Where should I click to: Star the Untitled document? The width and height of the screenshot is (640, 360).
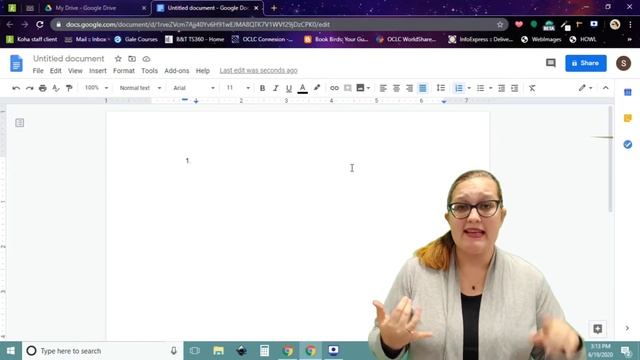coord(118,59)
